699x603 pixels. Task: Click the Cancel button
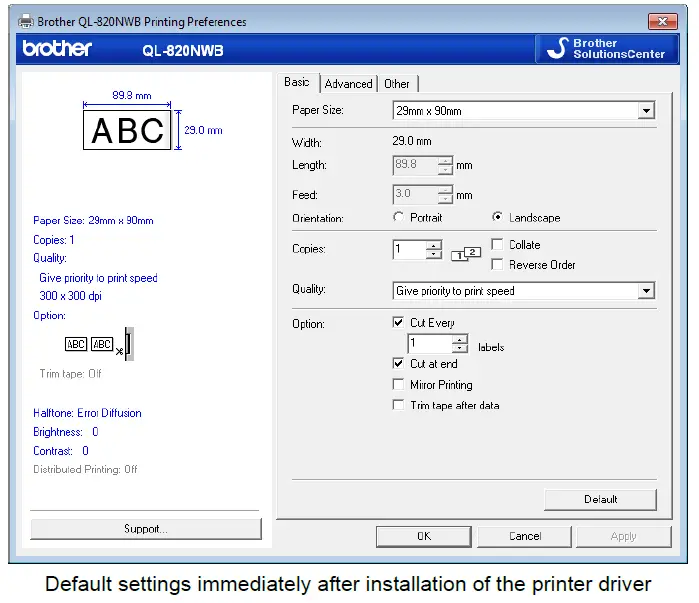click(x=525, y=536)
